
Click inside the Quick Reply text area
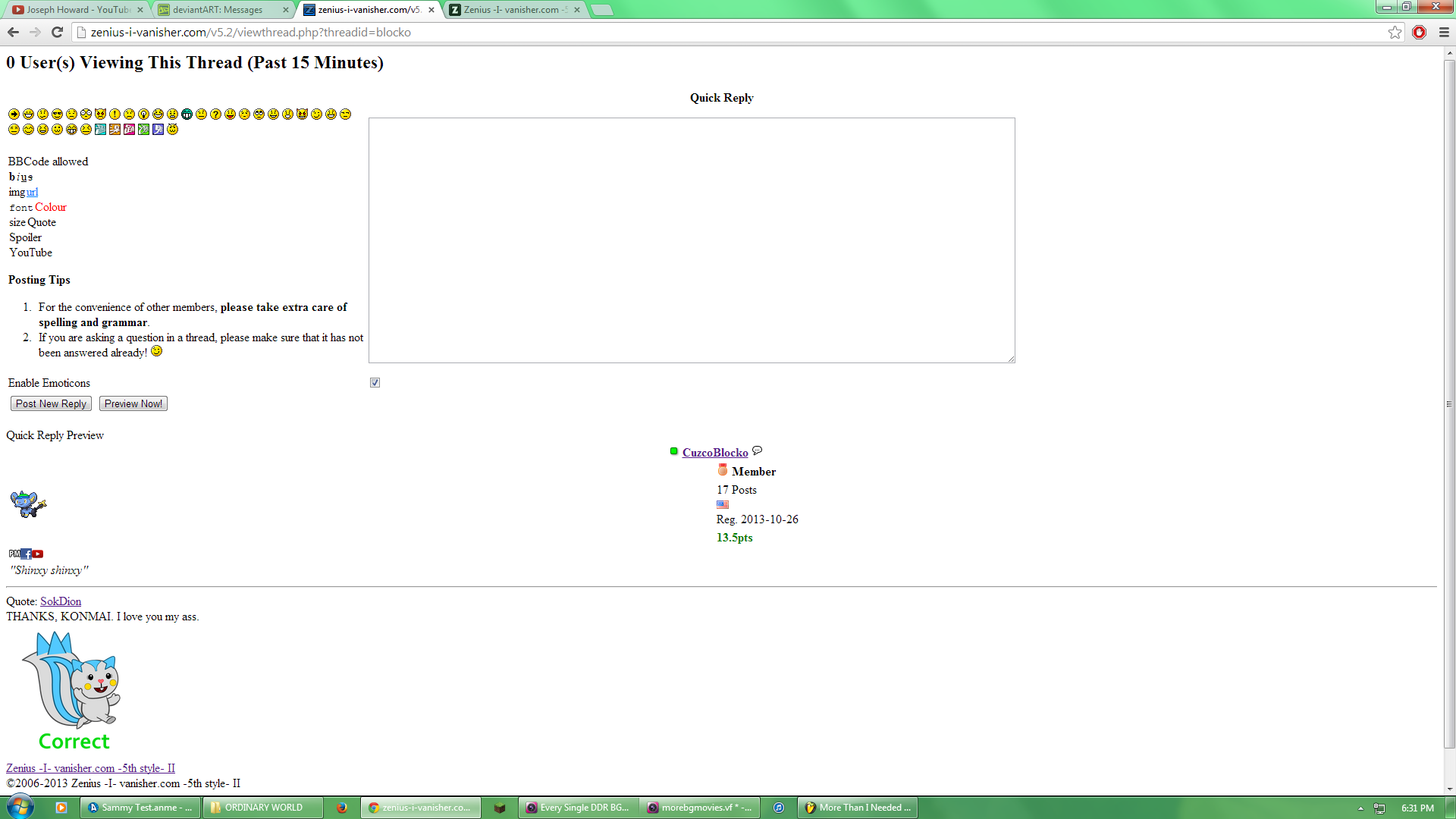click(x=692, y=240)
